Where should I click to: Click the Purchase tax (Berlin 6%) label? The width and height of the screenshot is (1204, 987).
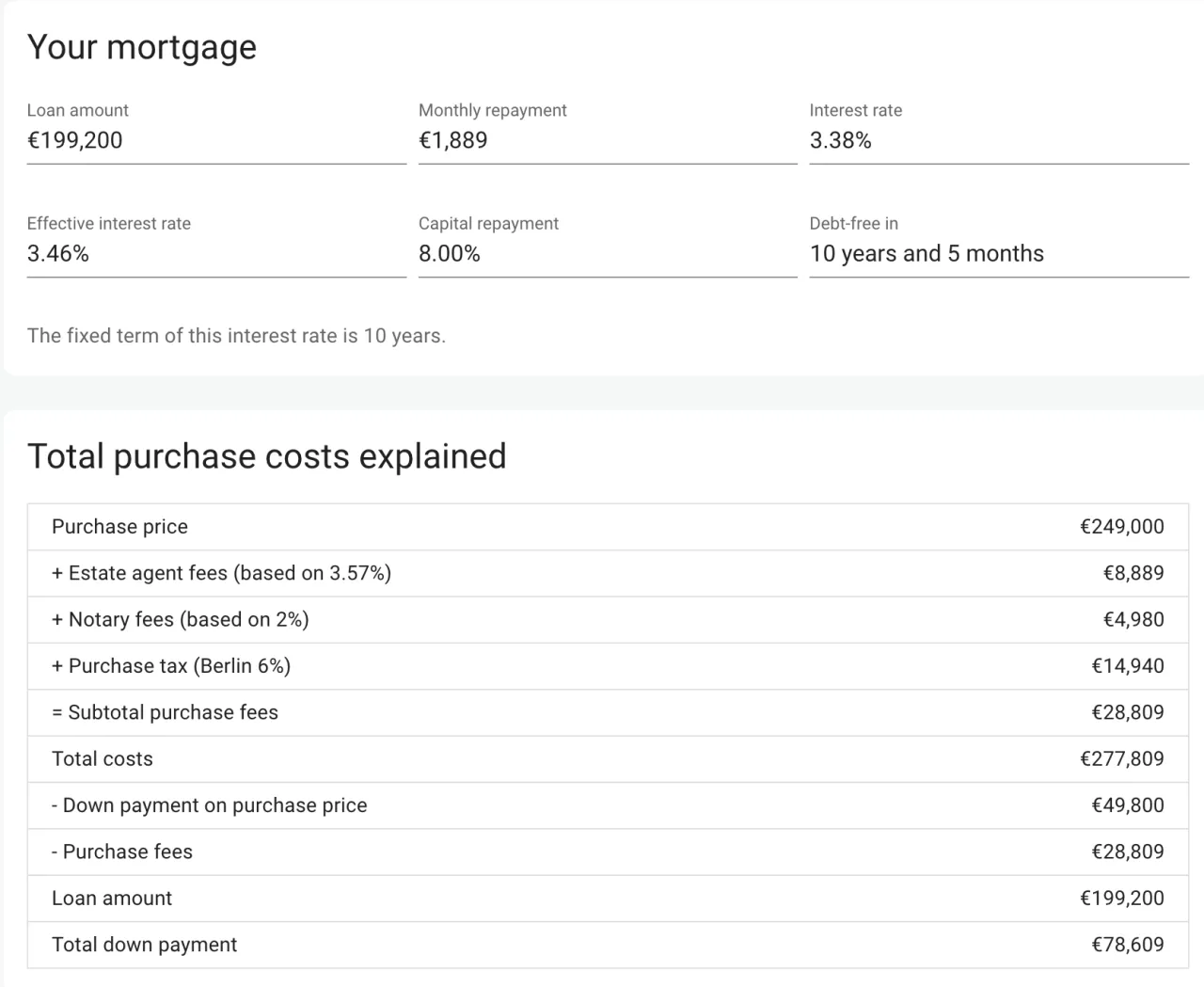pos(170,666)
